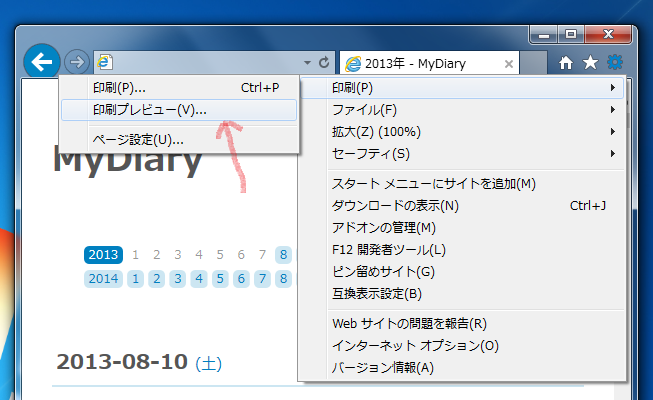Expand the ファイル(F) submenu
Viewport: 653px width, 400px height.
click(364, 110)
